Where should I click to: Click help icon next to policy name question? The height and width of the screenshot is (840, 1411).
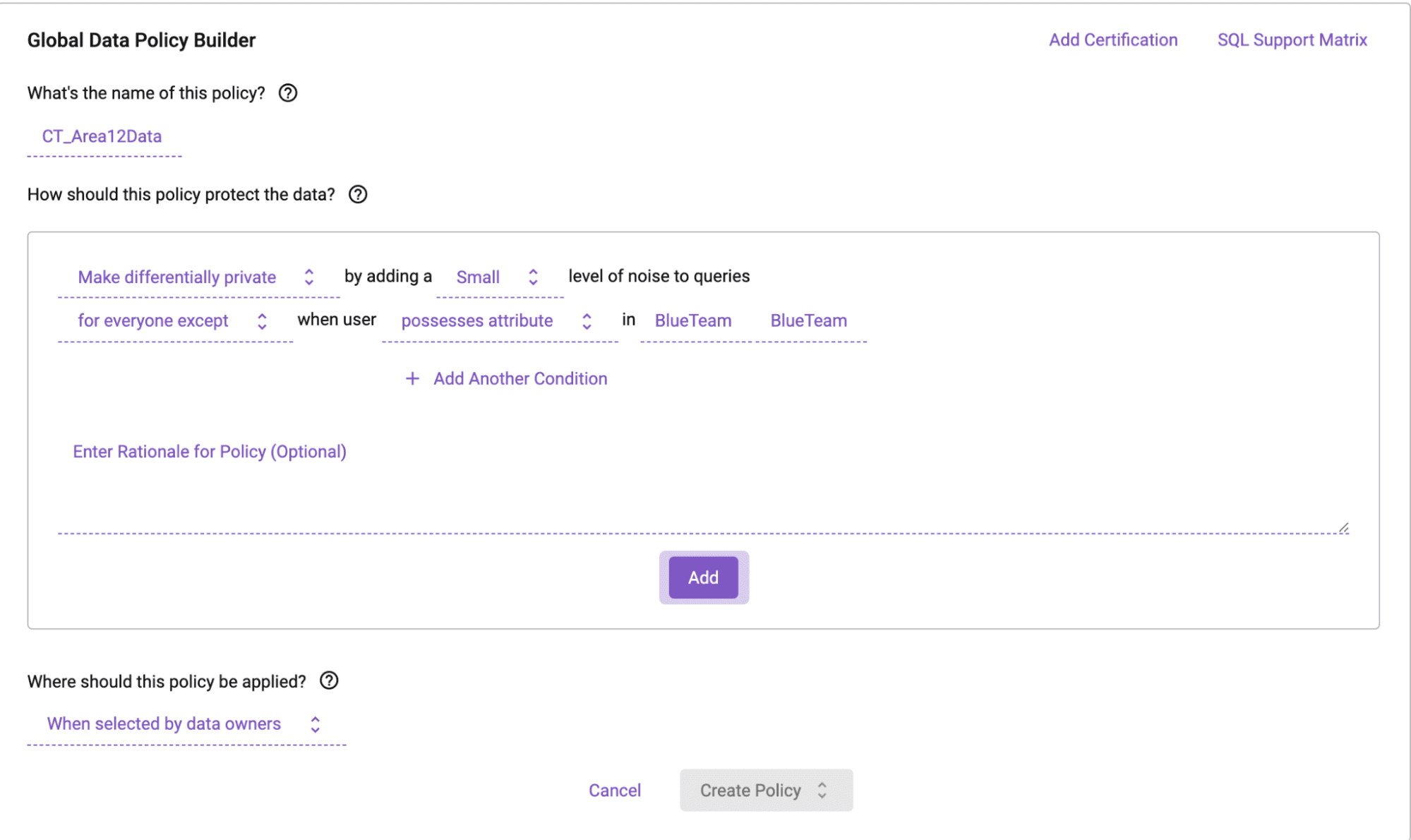point(287,93)
